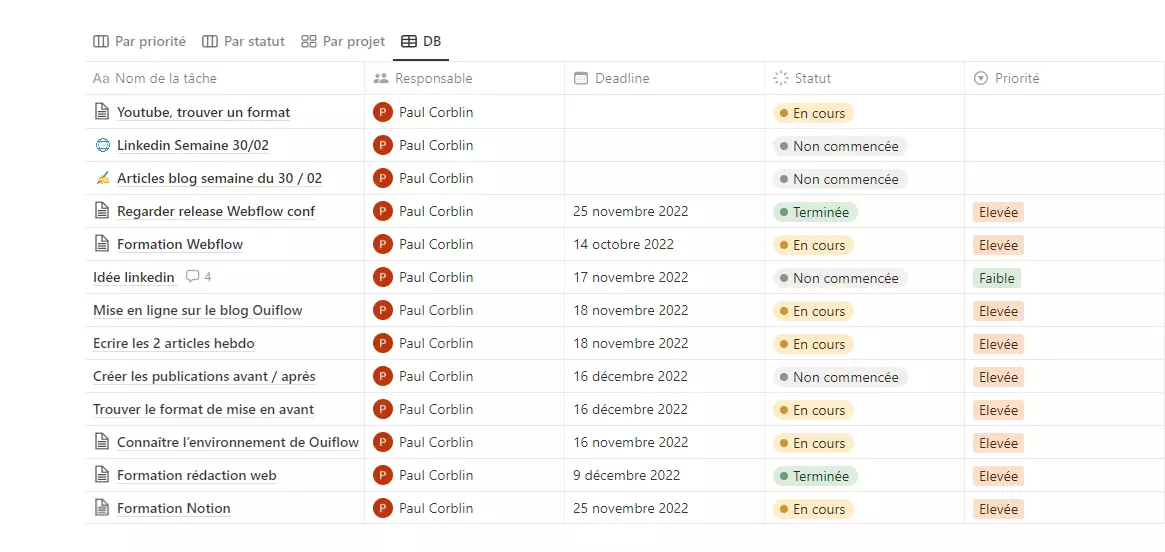1165x552 pixels.
Task: Open the Deadline column header menu
Action: 664,78
